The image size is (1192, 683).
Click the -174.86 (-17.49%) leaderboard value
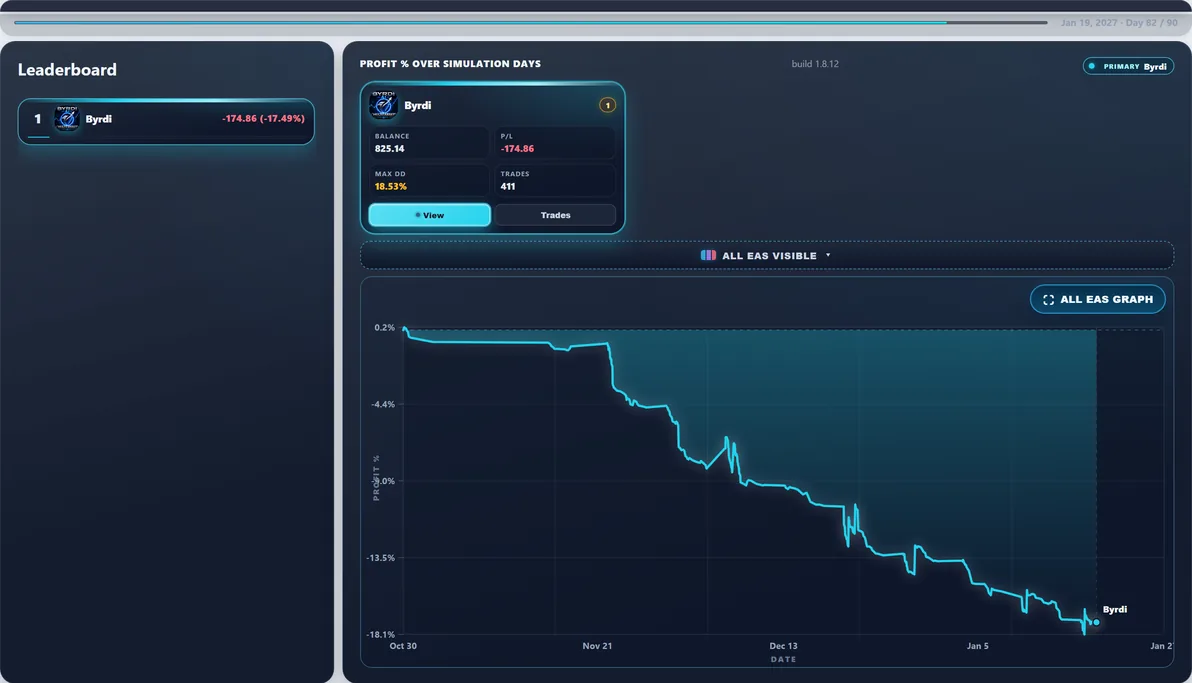pos(263,119)
